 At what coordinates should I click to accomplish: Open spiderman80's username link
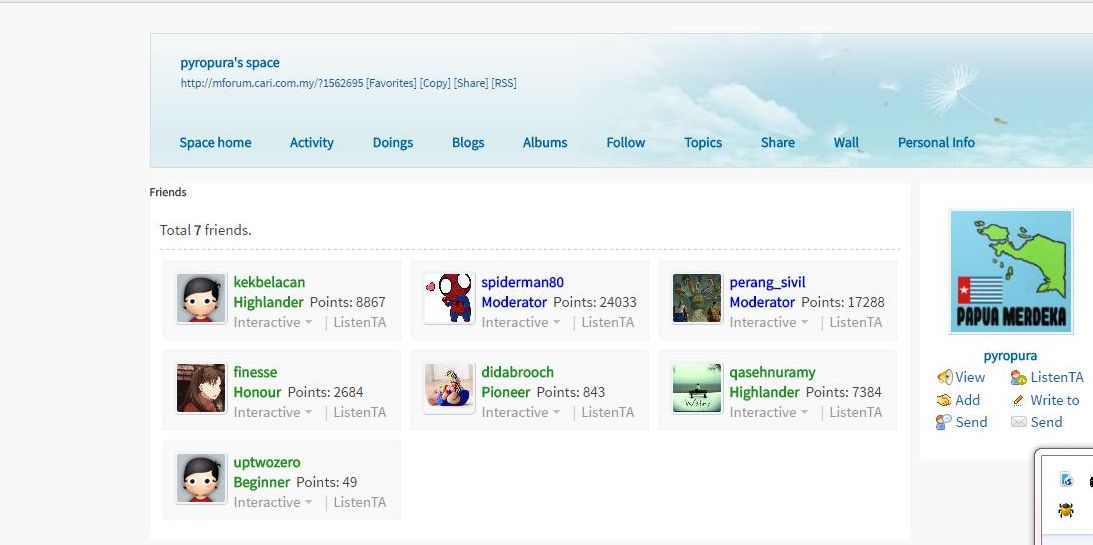pyautogui.click(x=523, y=282)
